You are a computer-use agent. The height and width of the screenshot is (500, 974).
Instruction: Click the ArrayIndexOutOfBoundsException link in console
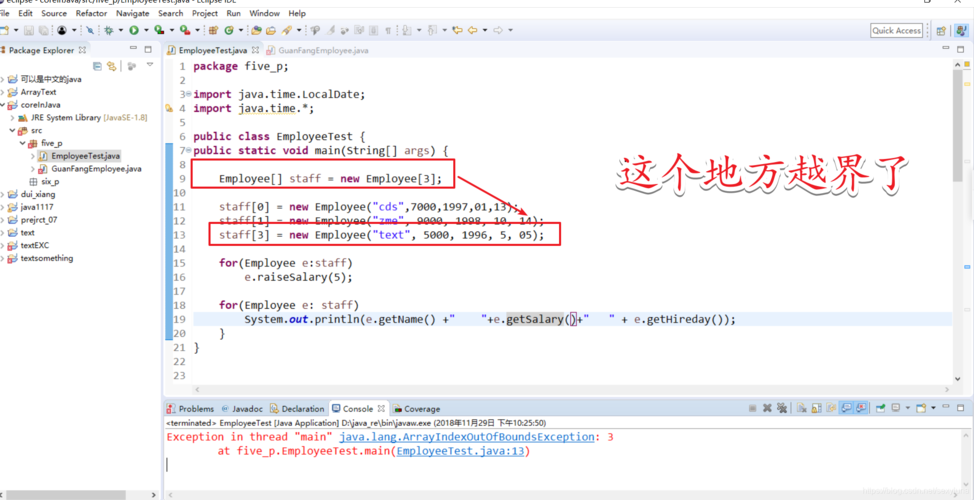pos(467,437)
